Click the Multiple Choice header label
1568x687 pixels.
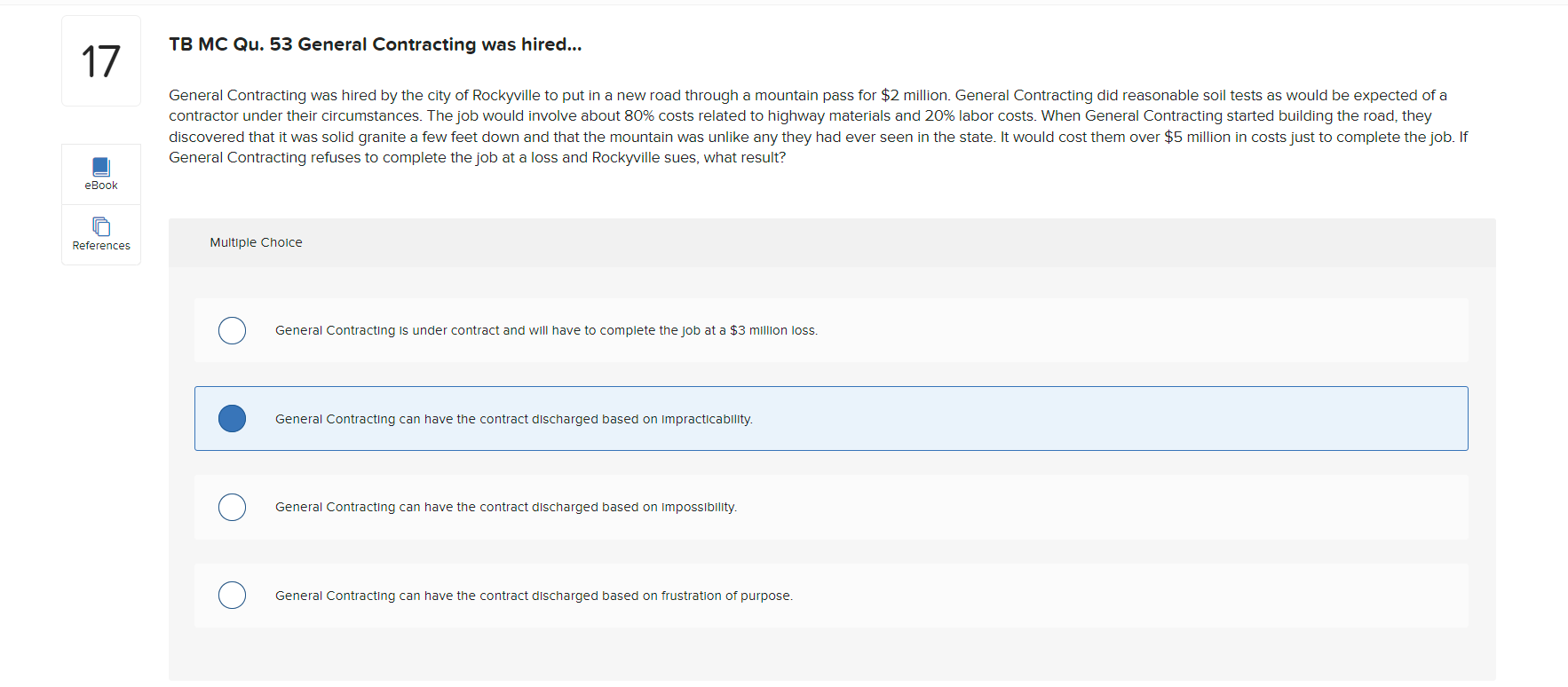[256, 242]
